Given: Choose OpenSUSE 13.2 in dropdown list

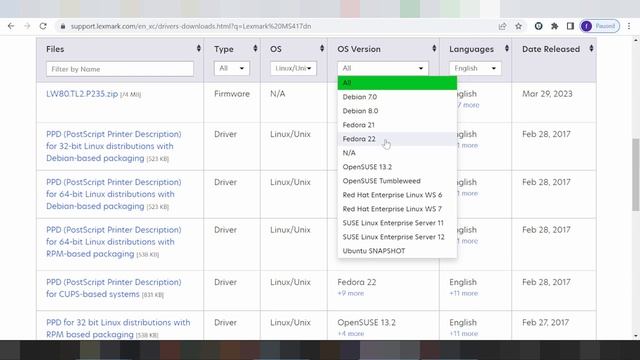Looking at the screenshot, I should (x=397, y=167).
